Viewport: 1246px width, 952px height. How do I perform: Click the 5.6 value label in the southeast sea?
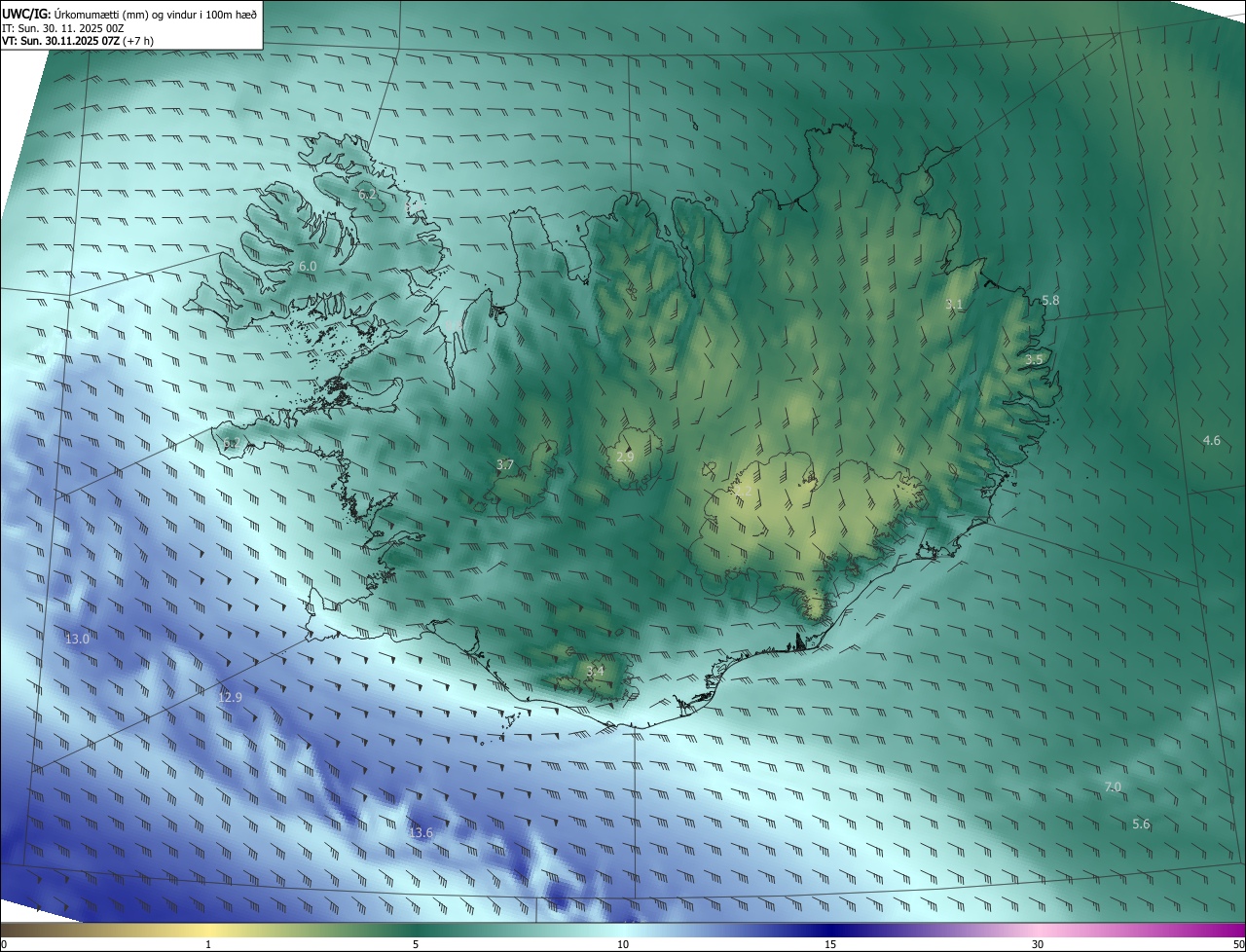(1141, 824)
